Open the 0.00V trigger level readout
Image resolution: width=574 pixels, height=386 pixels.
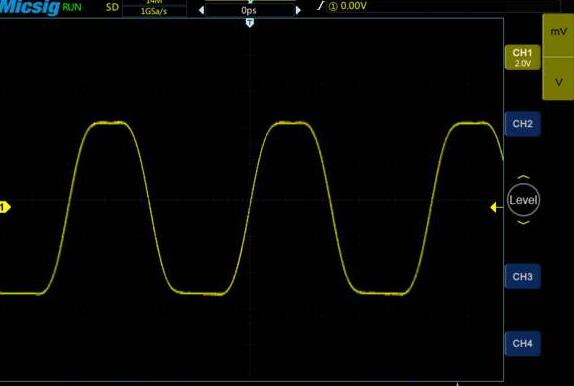tap(348, 6)
